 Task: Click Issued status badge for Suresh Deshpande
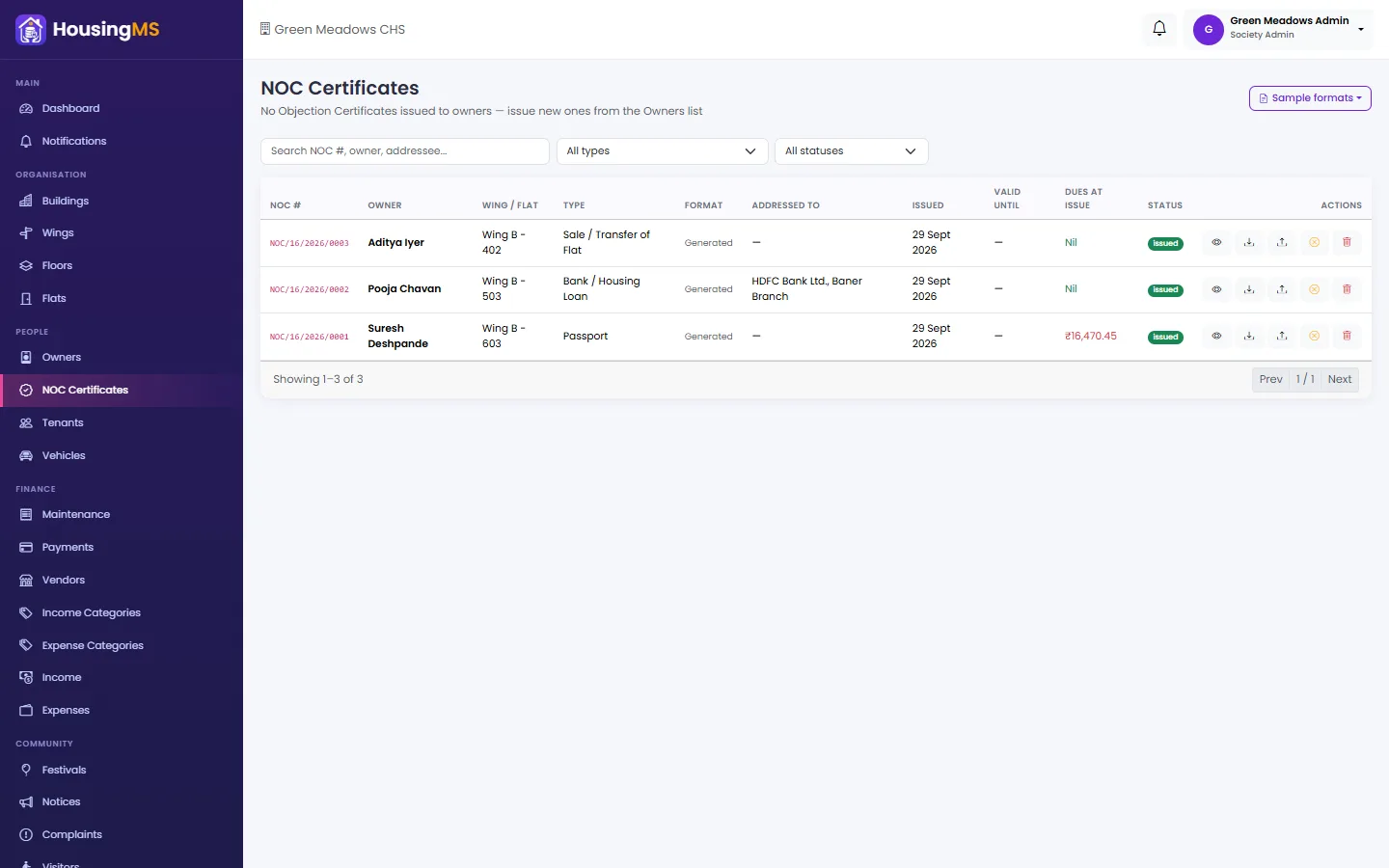coord(1165,337)
